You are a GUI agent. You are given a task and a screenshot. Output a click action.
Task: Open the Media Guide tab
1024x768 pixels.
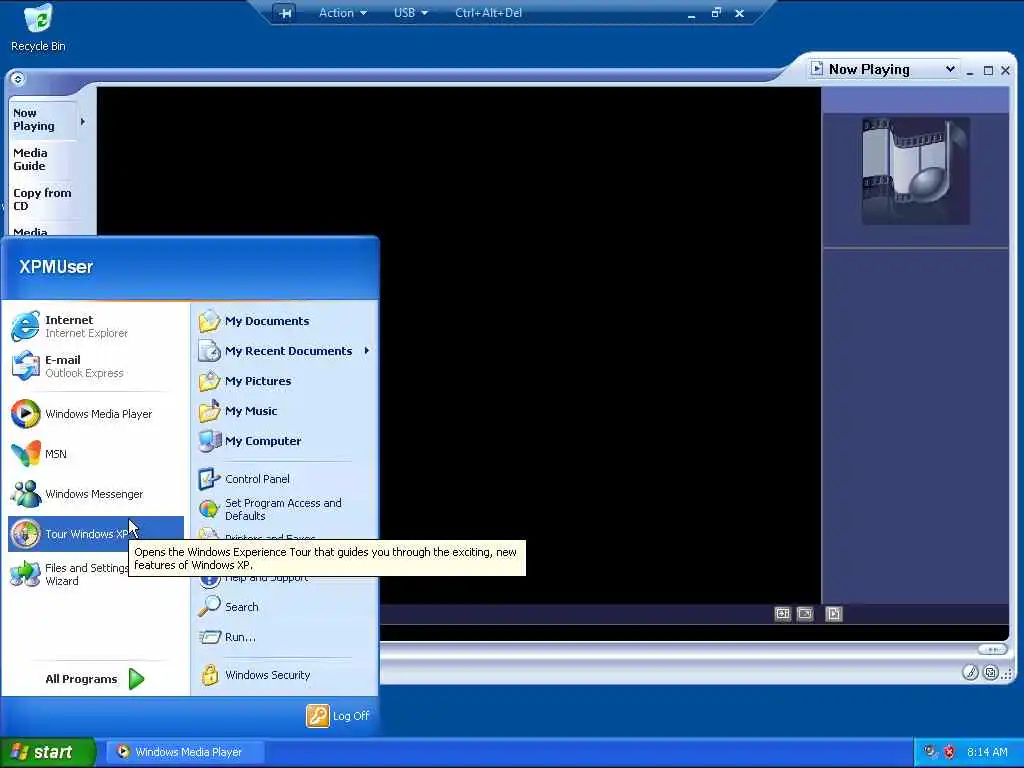coord(42,159)
